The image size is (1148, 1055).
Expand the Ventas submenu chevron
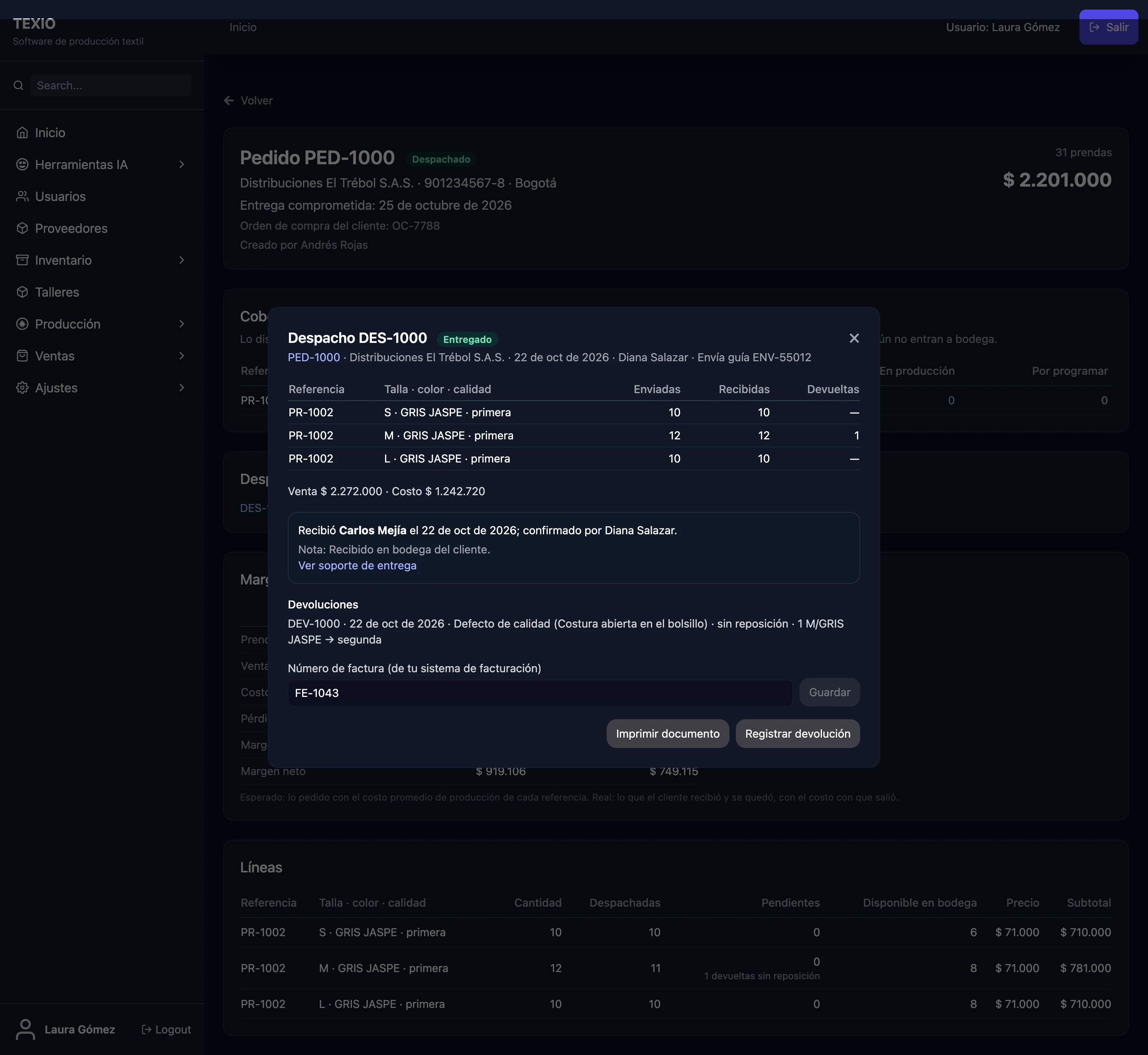pos(181,356)
